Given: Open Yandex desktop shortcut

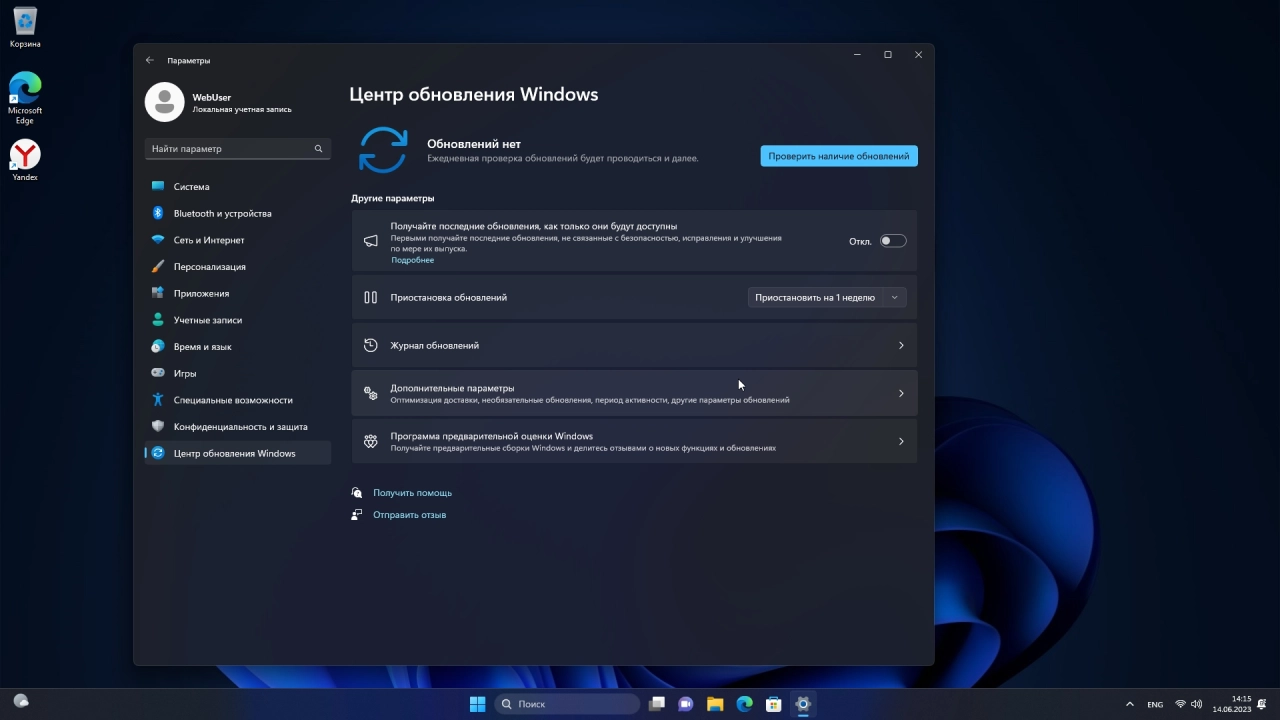Looking at the screenshot, I should 25,160.
